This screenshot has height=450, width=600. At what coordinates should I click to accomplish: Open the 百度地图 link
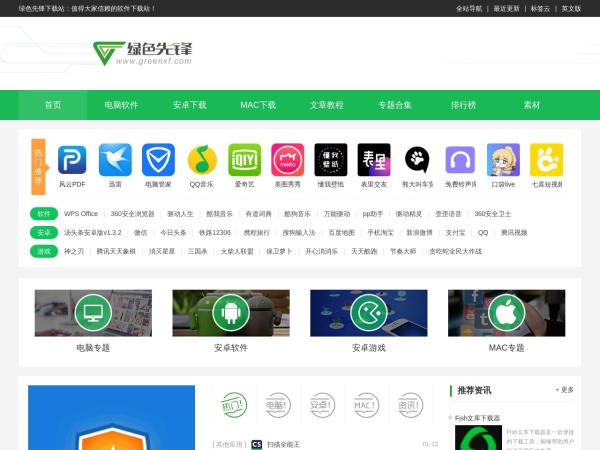[341, 233]
